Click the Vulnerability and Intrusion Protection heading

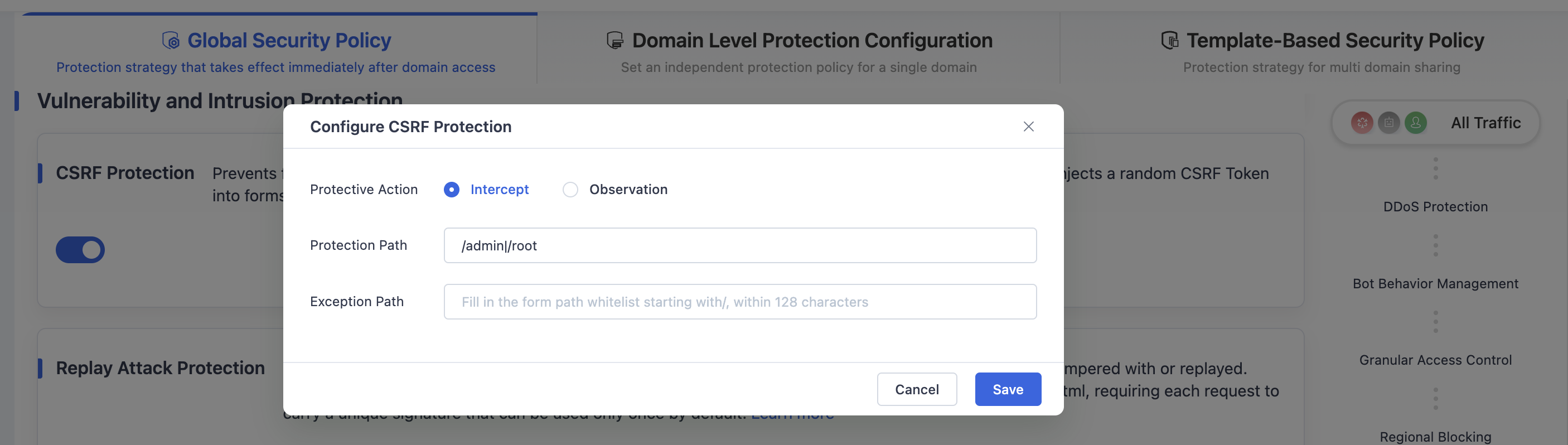[x=220, y=100]
